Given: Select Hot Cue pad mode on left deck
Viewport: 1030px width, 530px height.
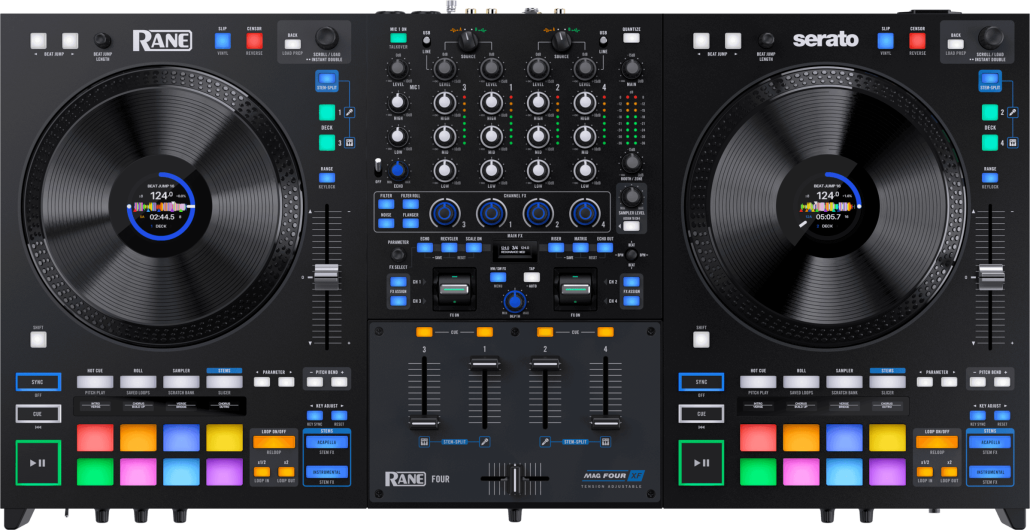Looking at the screenshot, I should pos(95,381).
